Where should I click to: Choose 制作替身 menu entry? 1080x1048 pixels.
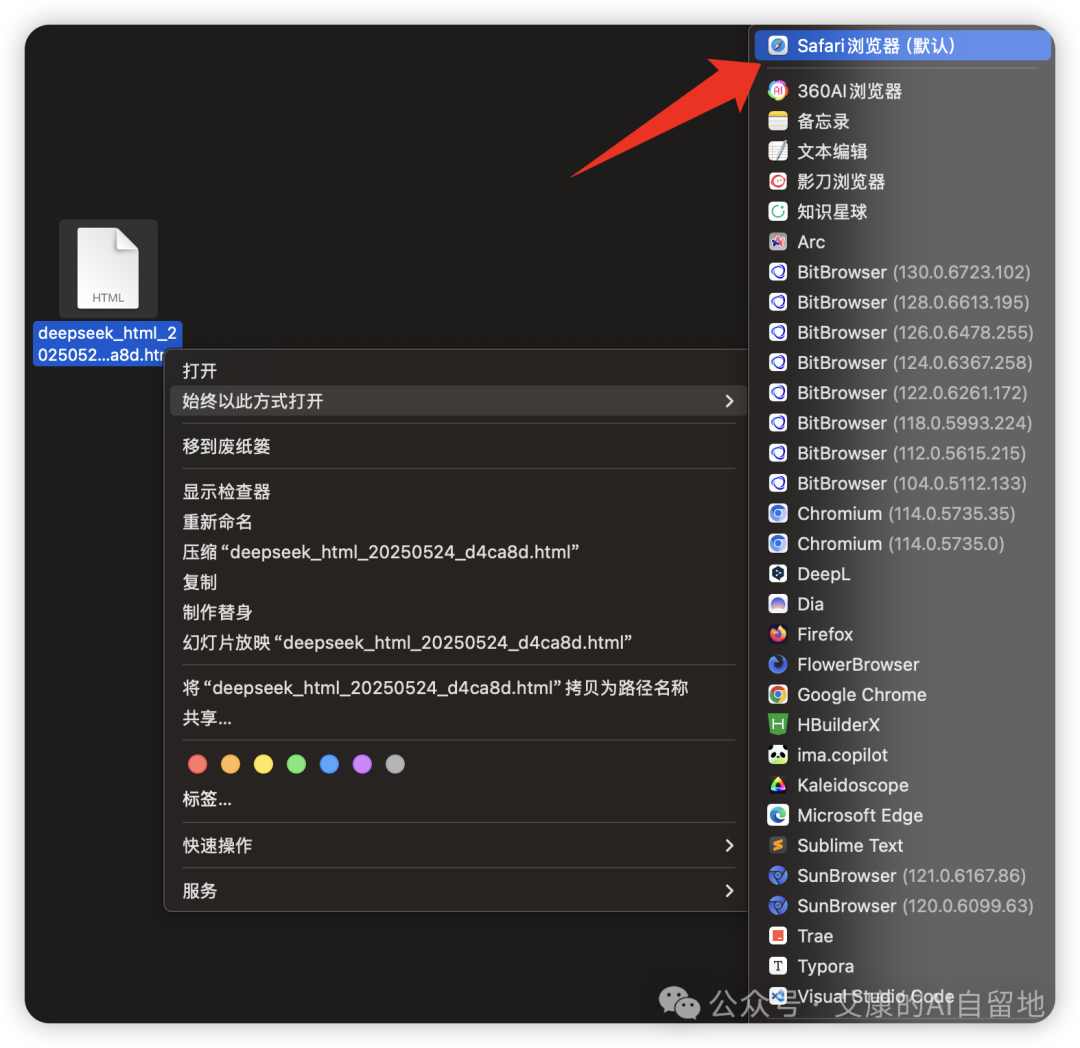coord(457,612)
